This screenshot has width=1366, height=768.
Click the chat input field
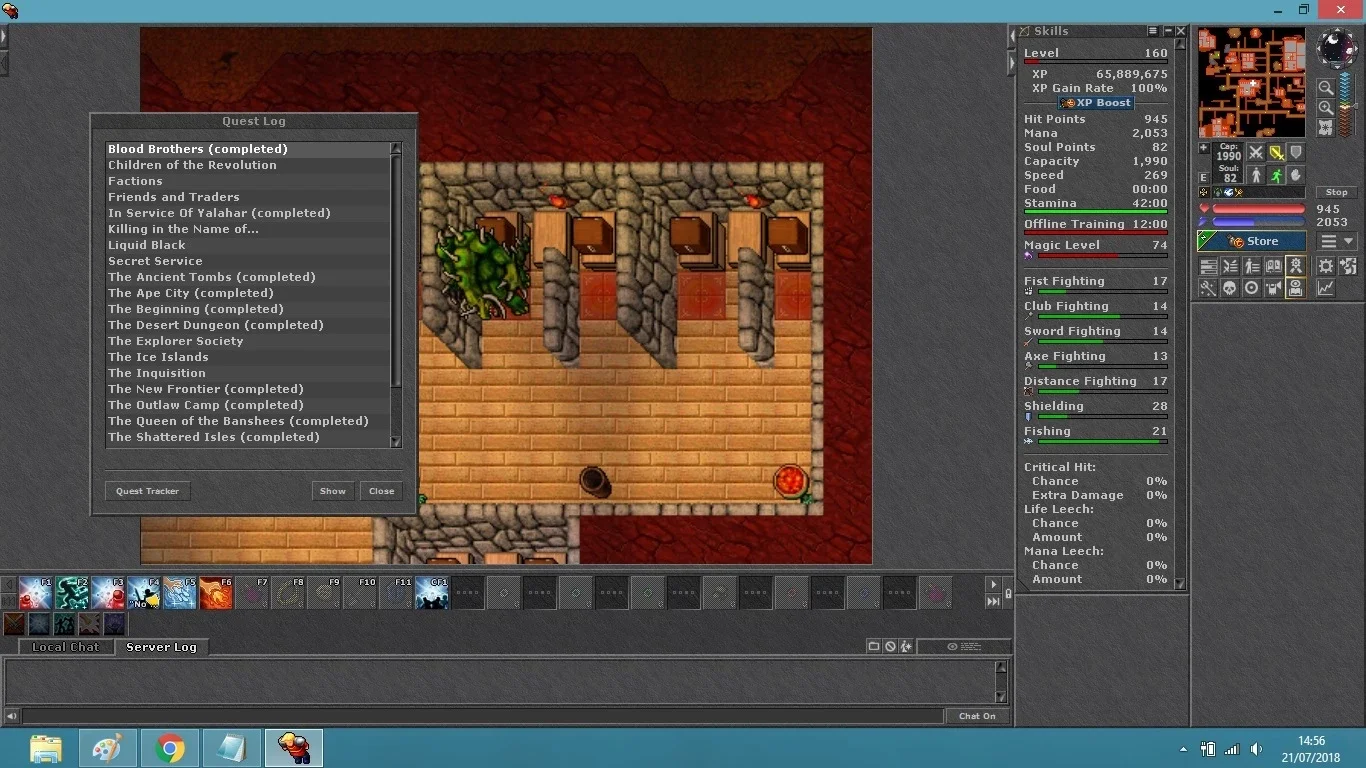coord(483,716)
